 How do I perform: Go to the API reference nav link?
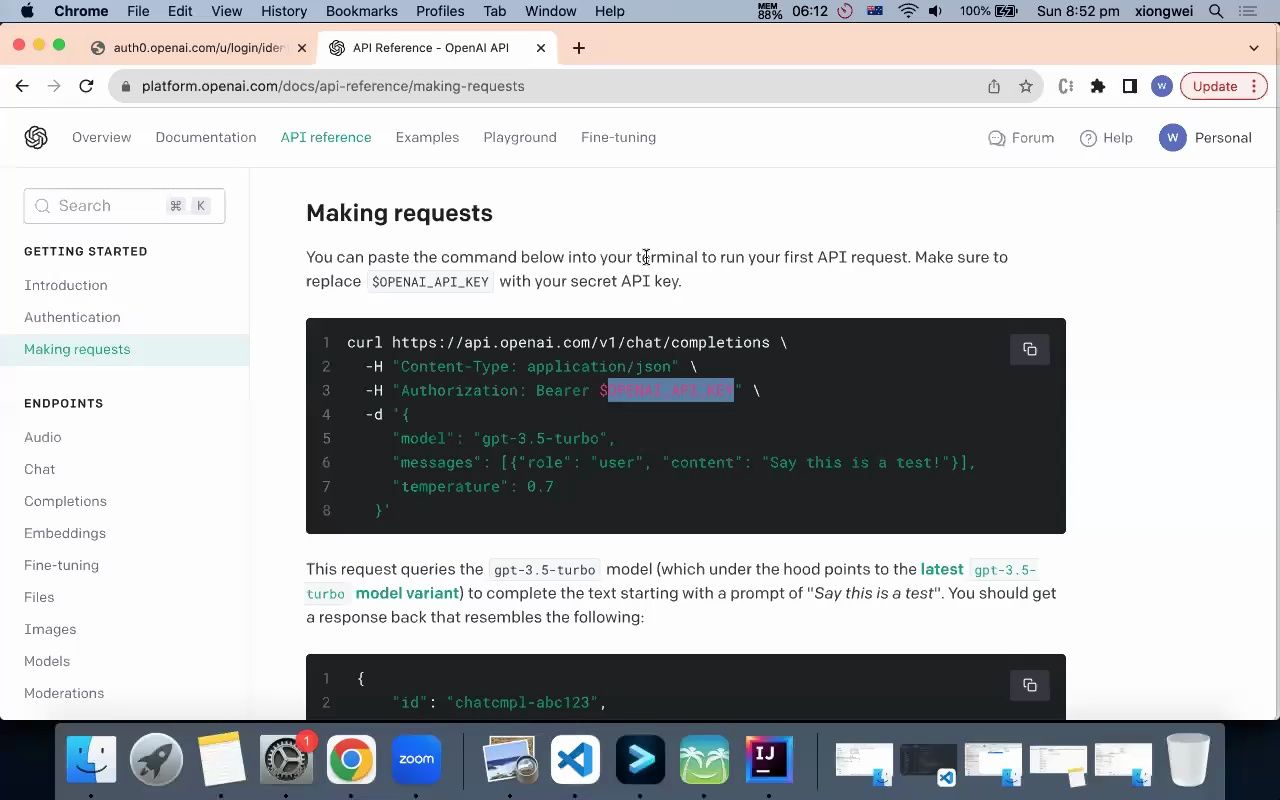point(326,137)
